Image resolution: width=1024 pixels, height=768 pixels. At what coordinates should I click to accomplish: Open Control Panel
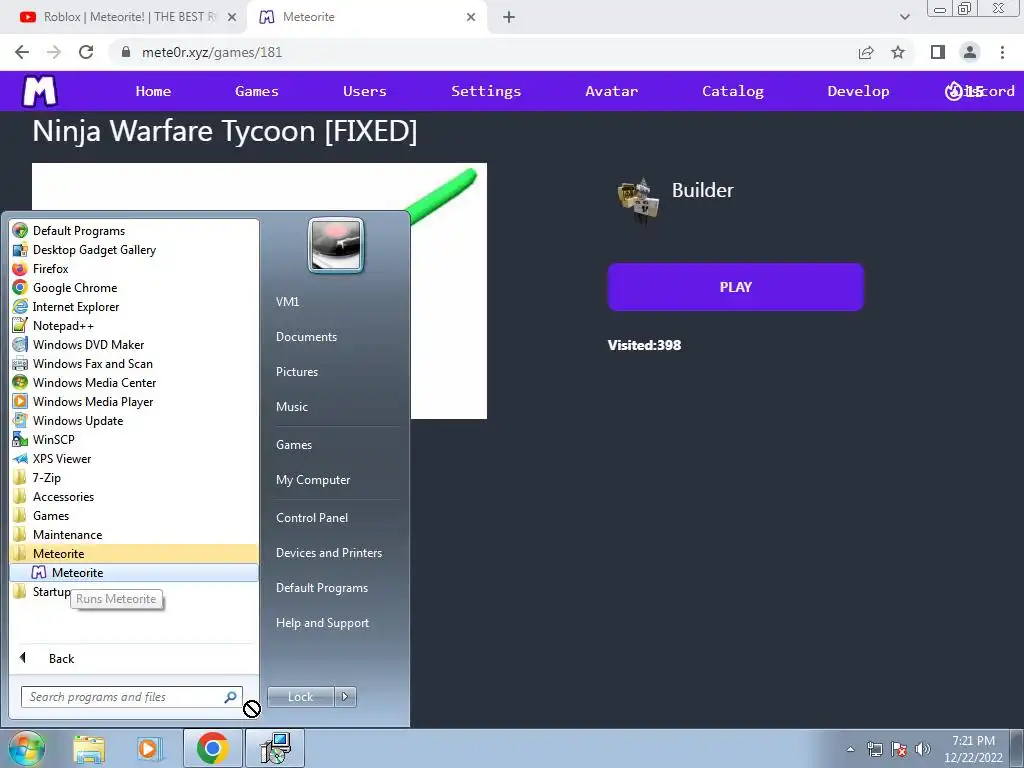(312, 517)
